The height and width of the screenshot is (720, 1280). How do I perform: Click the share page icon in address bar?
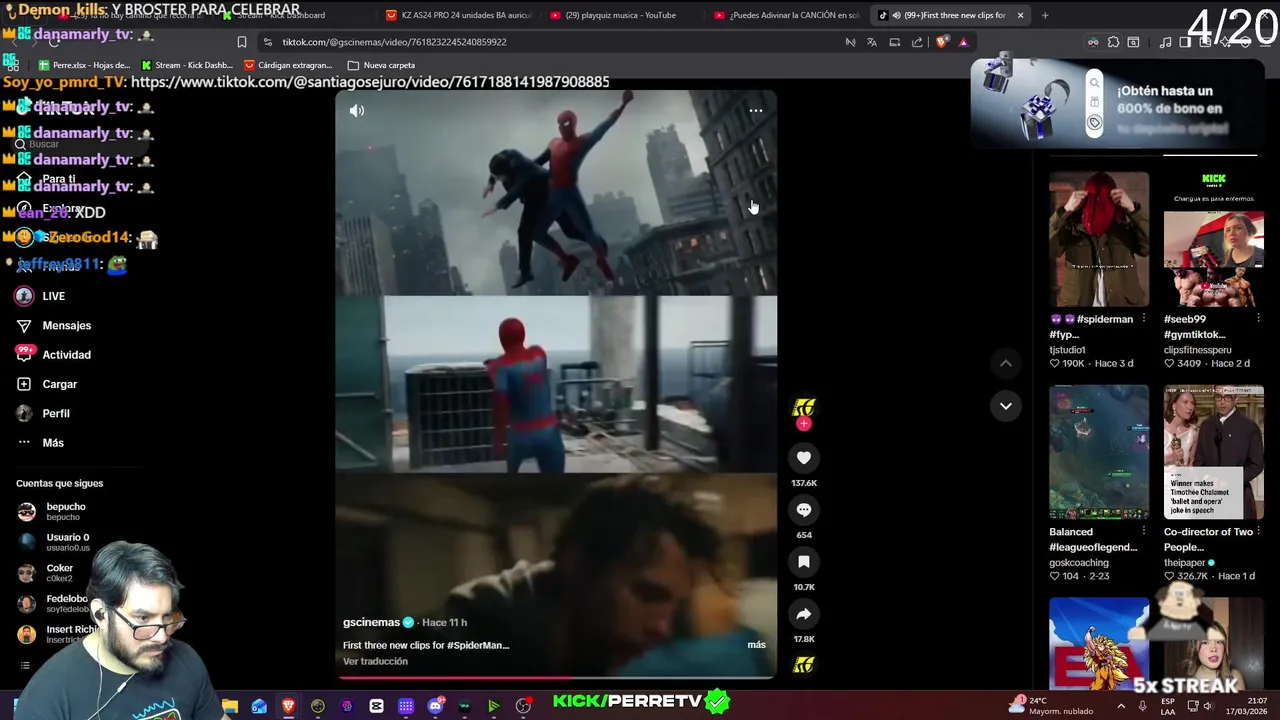917,42
